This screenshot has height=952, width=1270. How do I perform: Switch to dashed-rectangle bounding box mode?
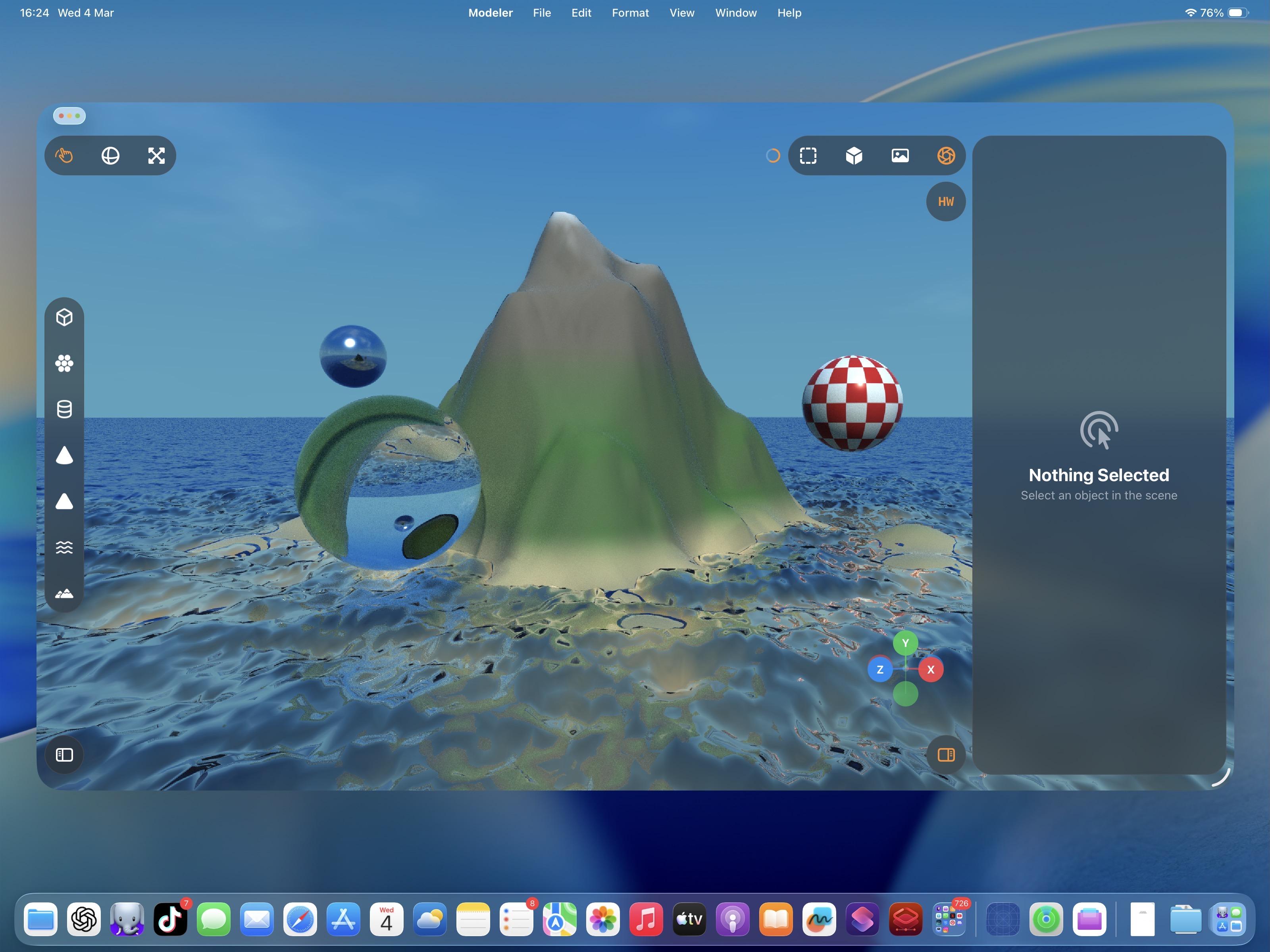click(x=808, y=155)
